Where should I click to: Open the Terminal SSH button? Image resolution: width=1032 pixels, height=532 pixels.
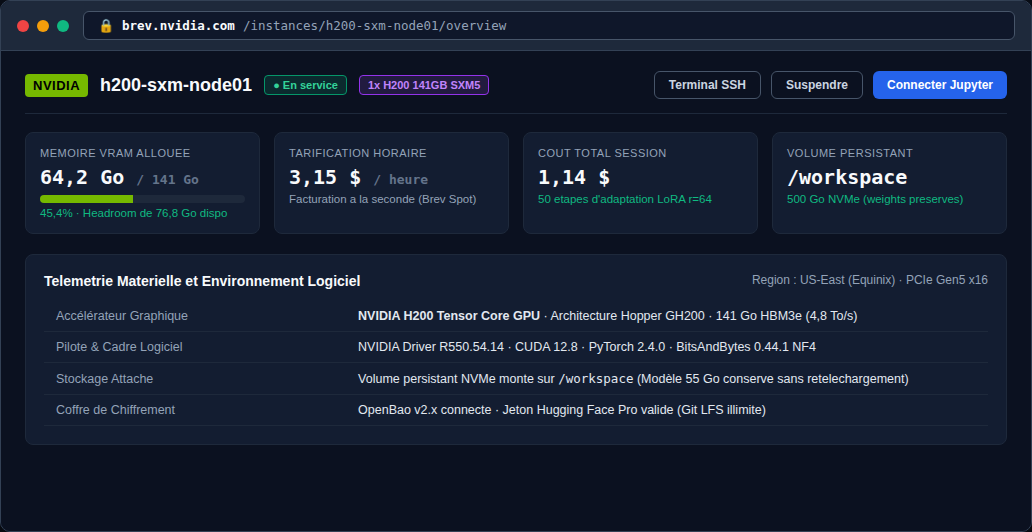tap(708, 85)
